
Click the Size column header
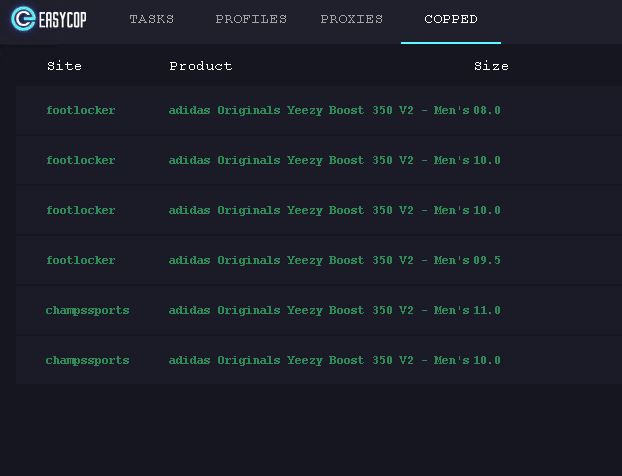[x=491, y=66]
